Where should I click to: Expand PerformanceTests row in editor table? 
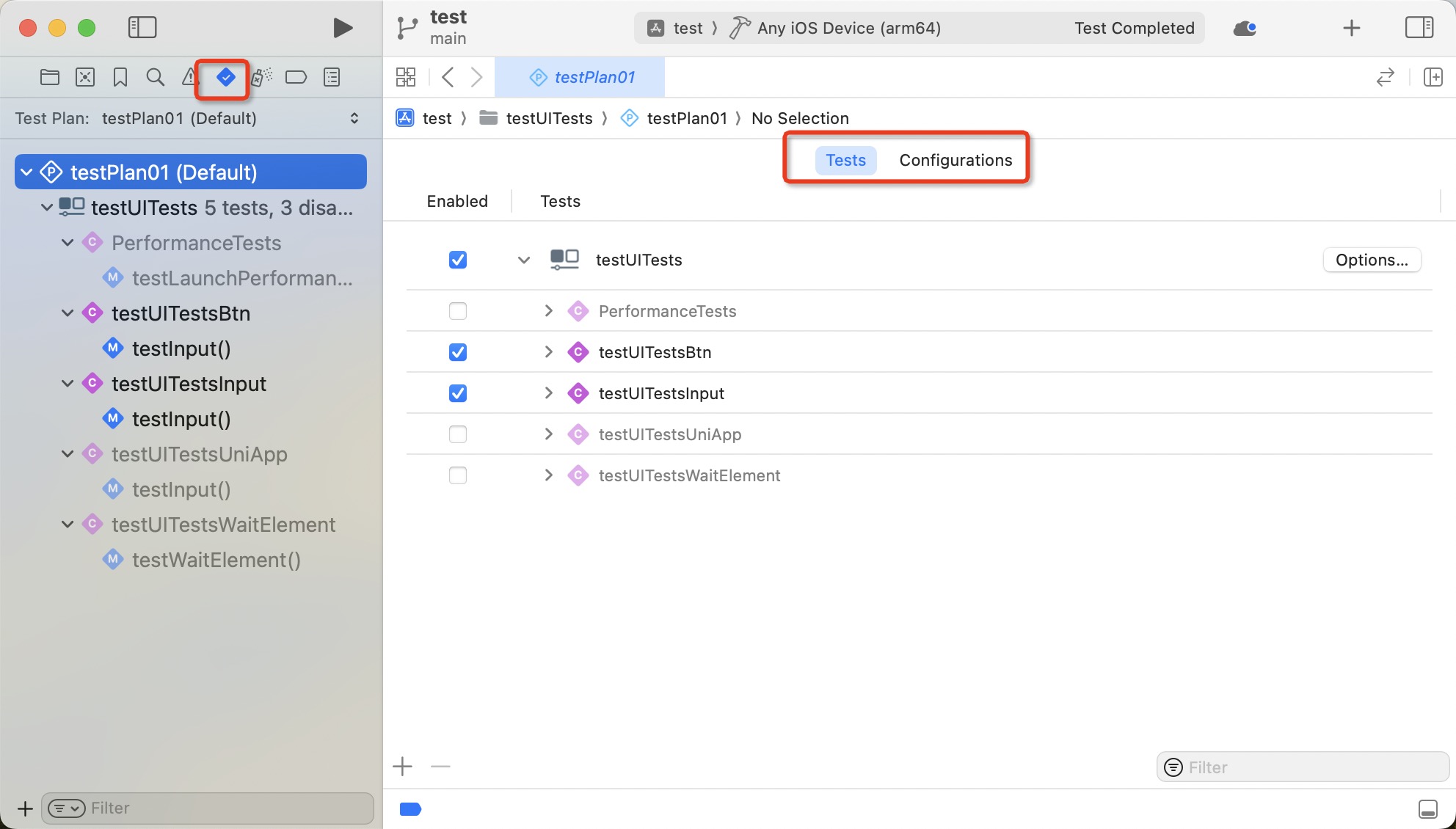[x=548, y=311]
